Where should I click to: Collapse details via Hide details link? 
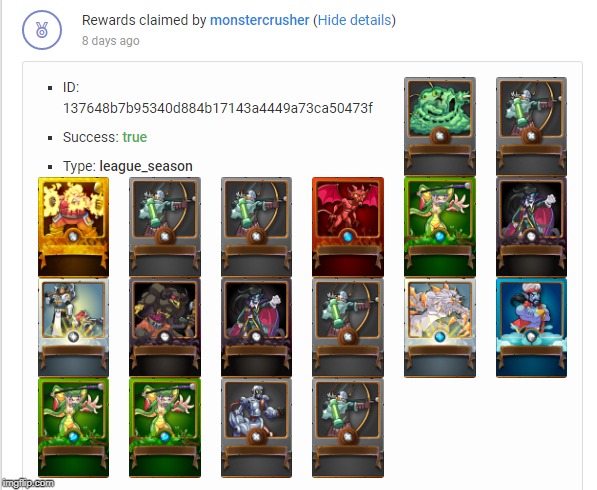click(354, 20)
